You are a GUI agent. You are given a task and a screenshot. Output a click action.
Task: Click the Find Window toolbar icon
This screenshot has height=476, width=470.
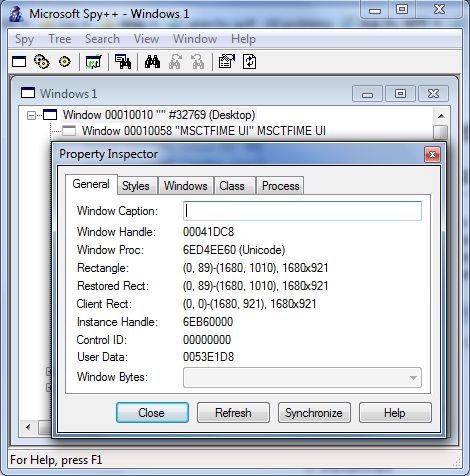click(x=123, y=62)
